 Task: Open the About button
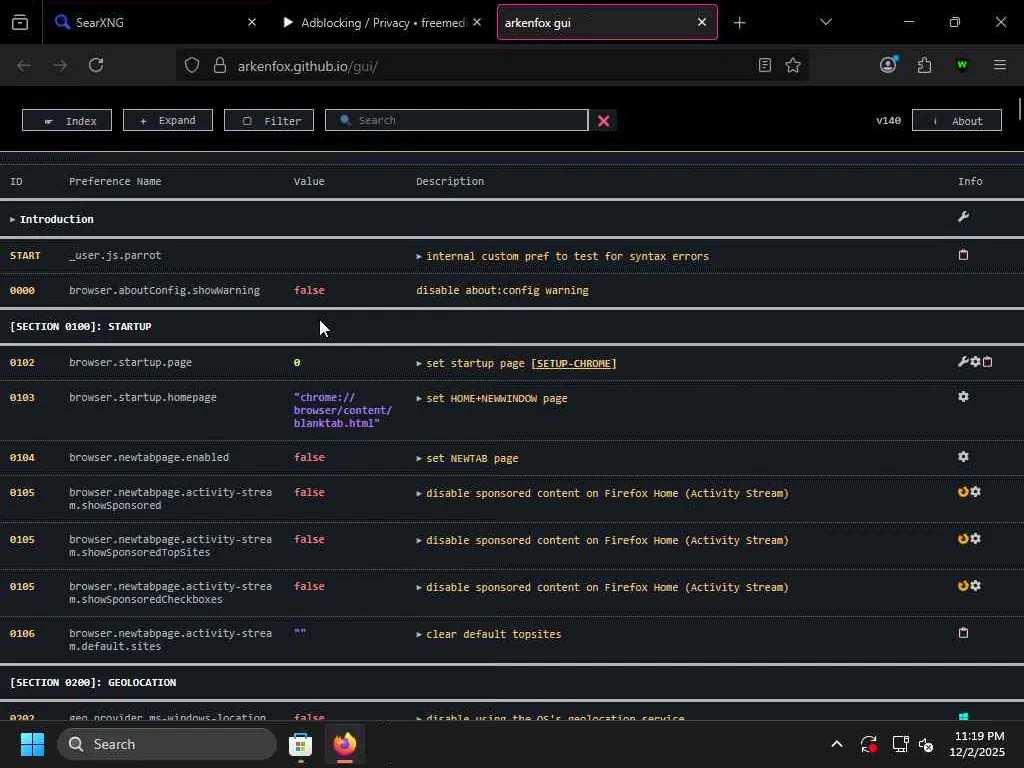tap(957, 121)
